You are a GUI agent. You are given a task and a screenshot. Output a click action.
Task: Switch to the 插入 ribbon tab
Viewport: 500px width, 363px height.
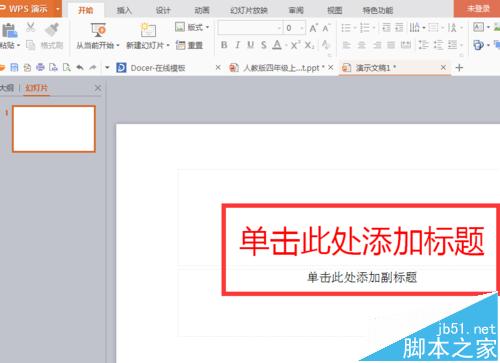click(124, 10)
